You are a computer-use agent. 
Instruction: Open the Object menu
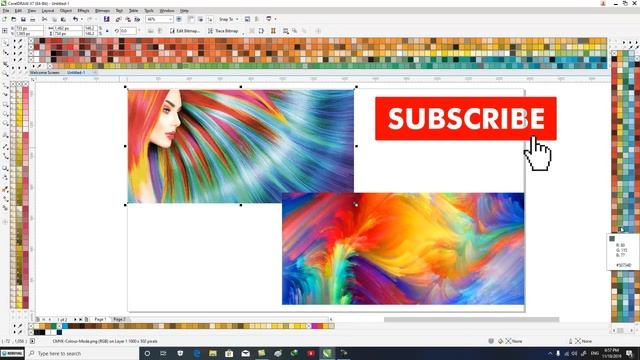(x=66, y=11)
